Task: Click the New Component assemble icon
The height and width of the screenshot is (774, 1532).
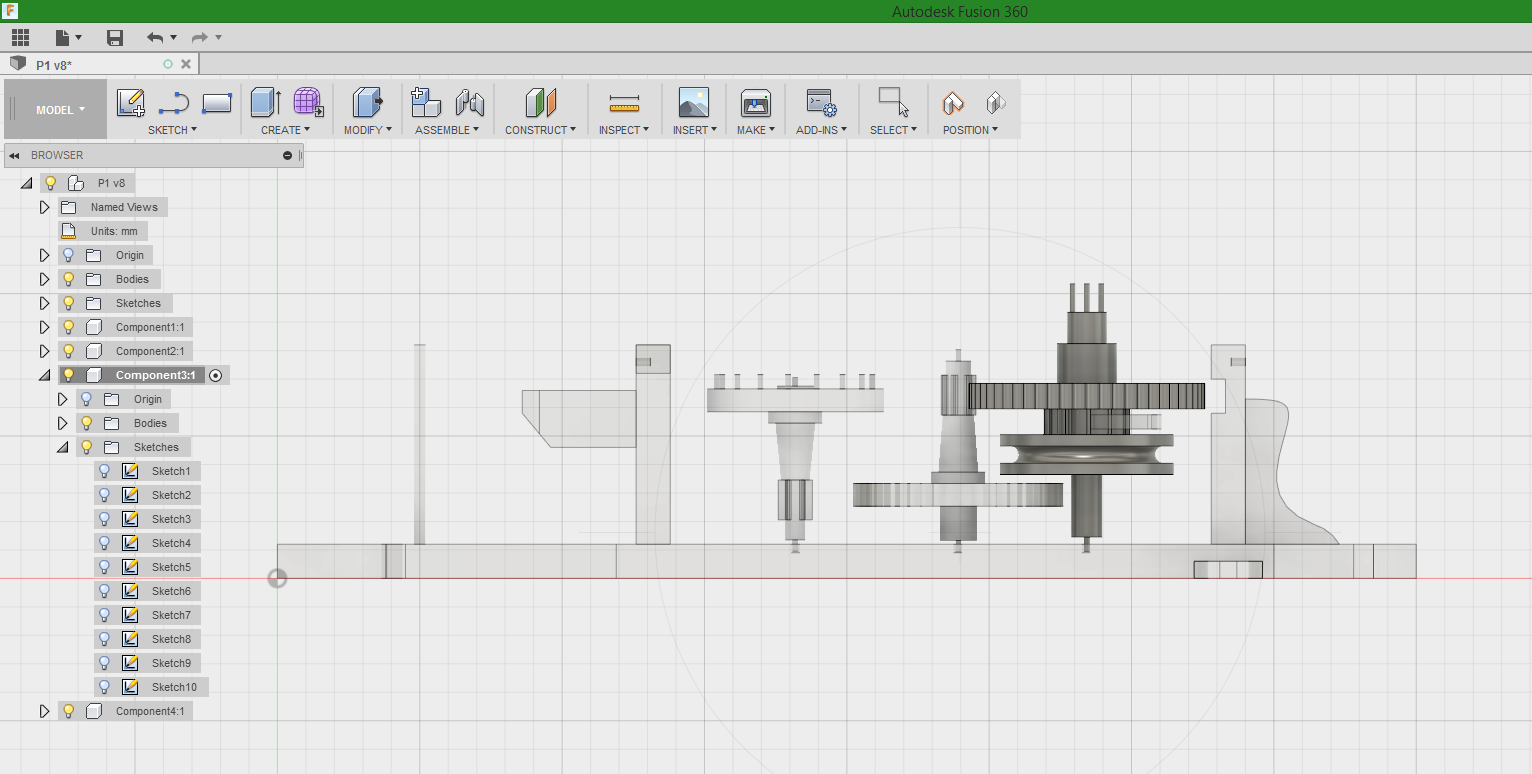Action: point(426,102)
